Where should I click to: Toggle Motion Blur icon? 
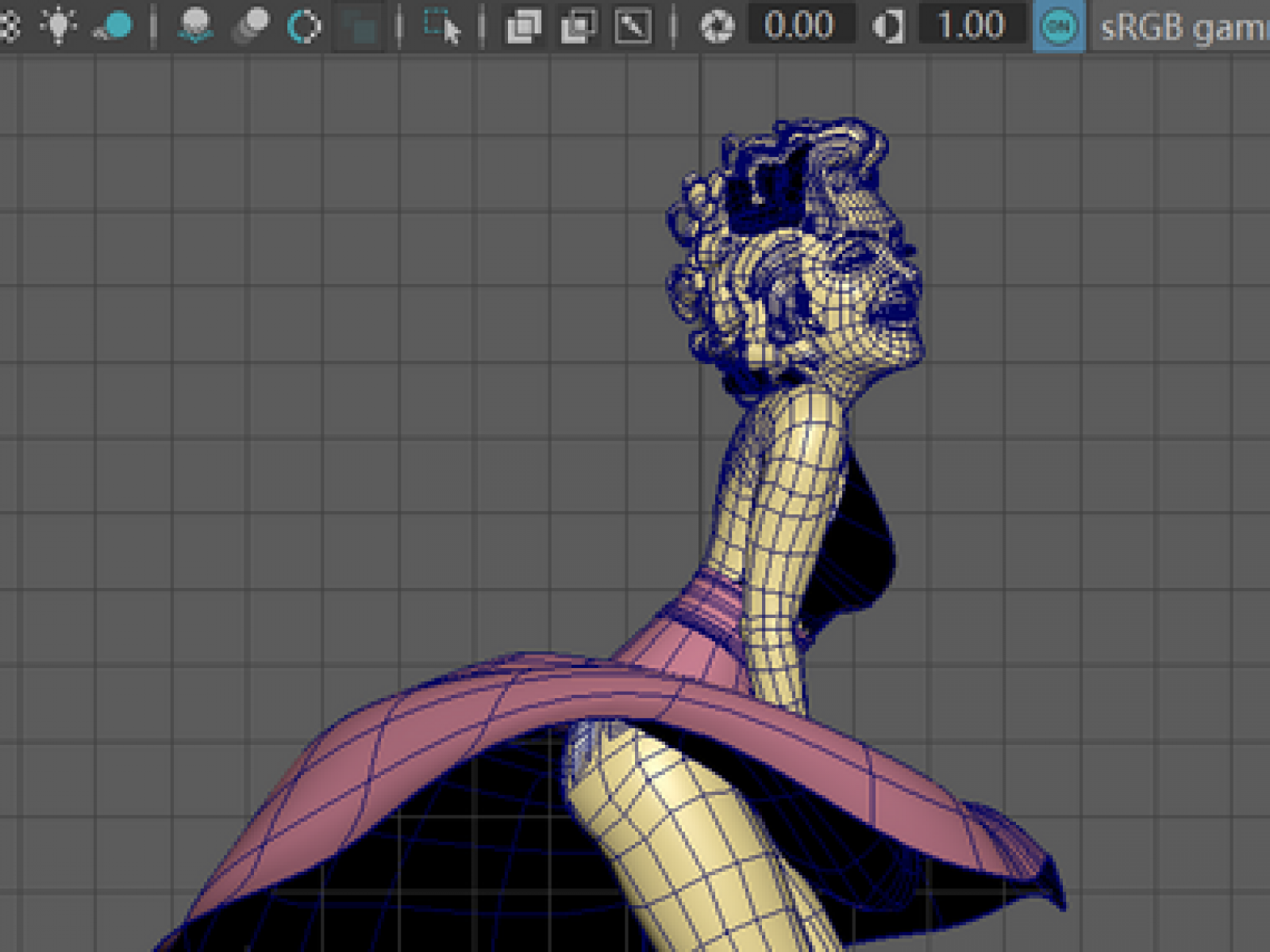click(250, 26)
